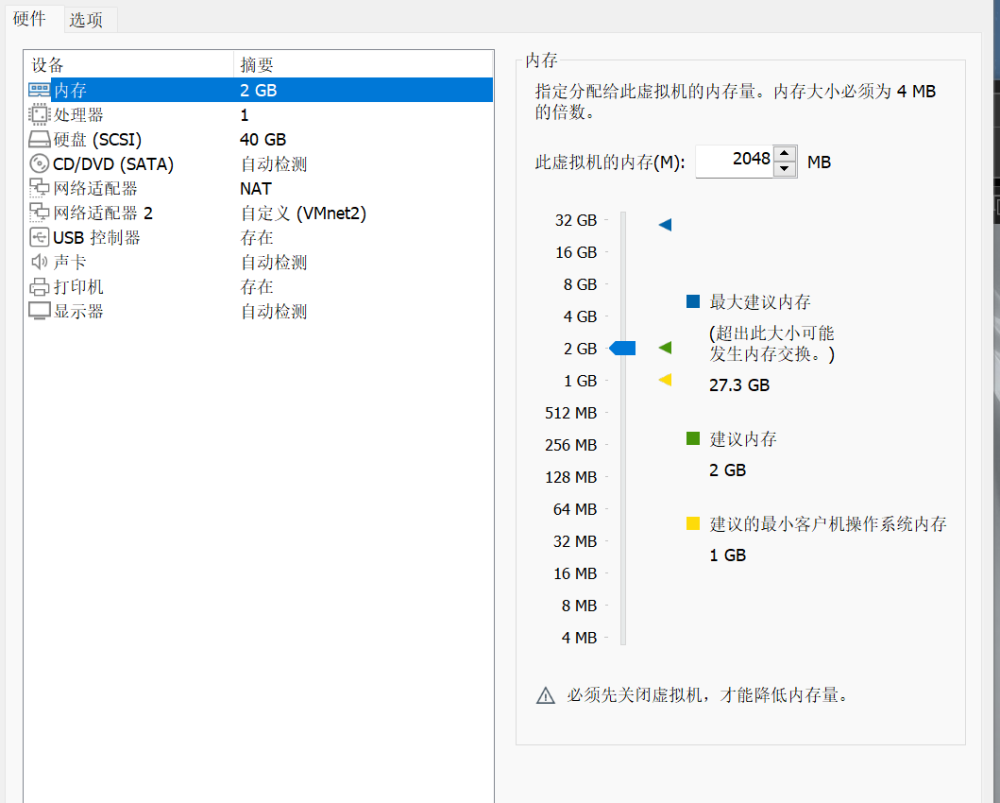Click the blue maximum recommended memory marker
The image size is (1000, 803).
click(x=665, y=225)
